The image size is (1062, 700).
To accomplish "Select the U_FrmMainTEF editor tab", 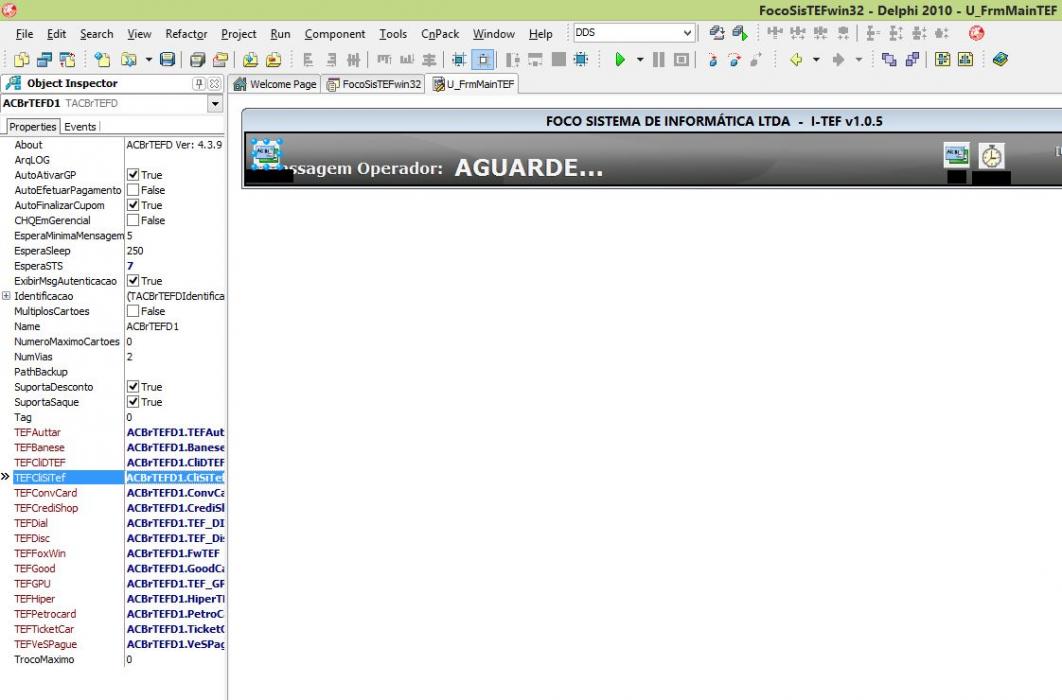I will point(473,84).
